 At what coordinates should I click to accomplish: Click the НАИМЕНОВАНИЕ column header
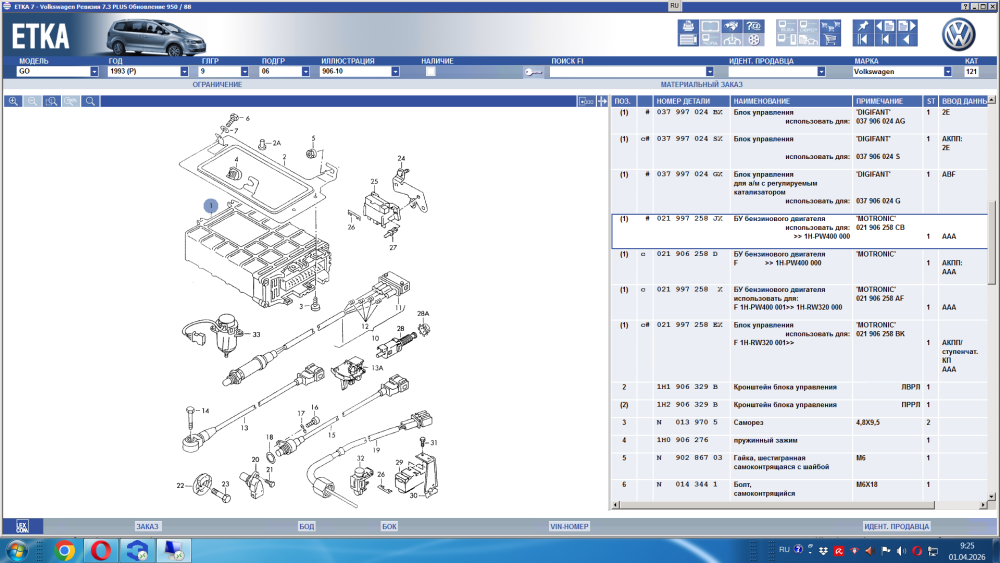[x=791, y=101]
